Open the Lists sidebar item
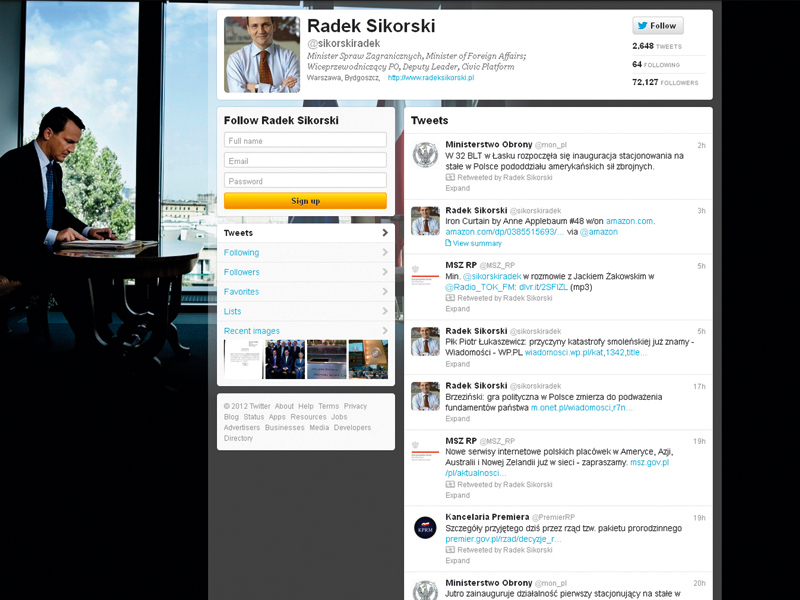This screenshot has height=600, width=800. 305,311
